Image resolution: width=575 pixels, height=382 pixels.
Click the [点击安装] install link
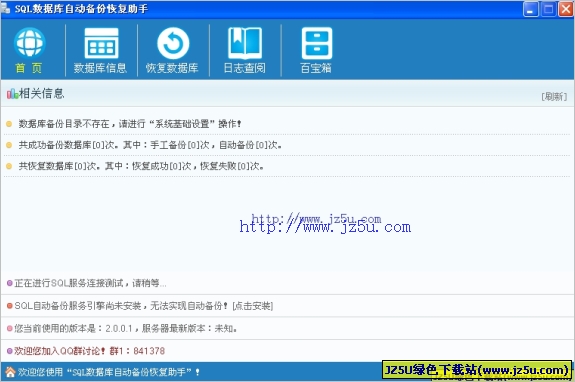253,306
